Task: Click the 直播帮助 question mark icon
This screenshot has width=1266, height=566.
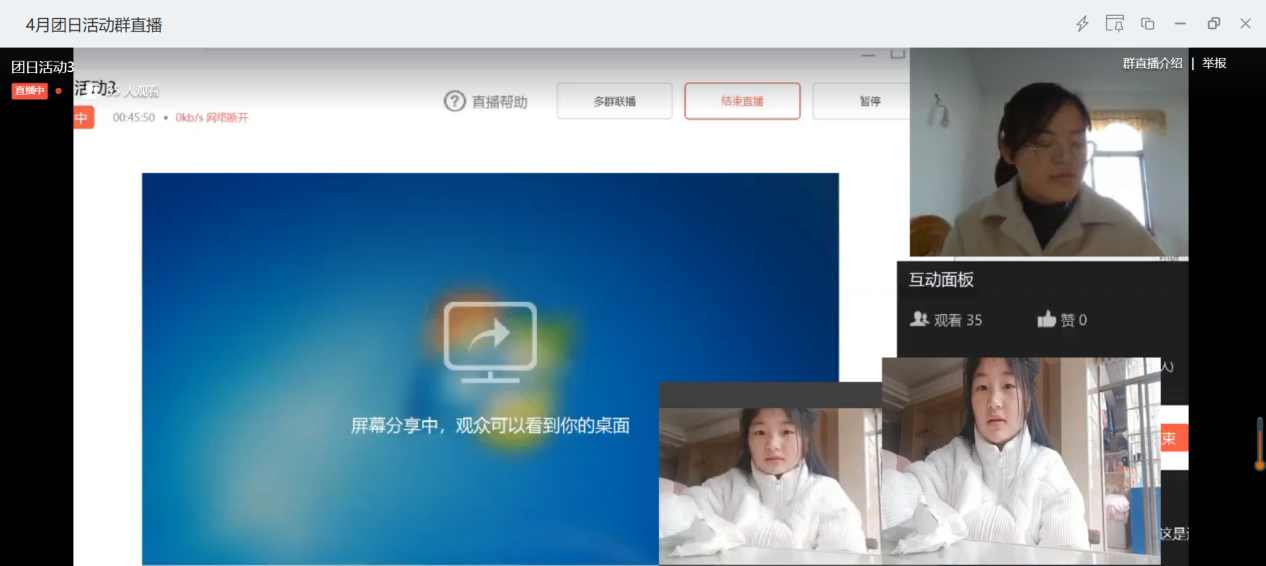Action: (455, 101)
